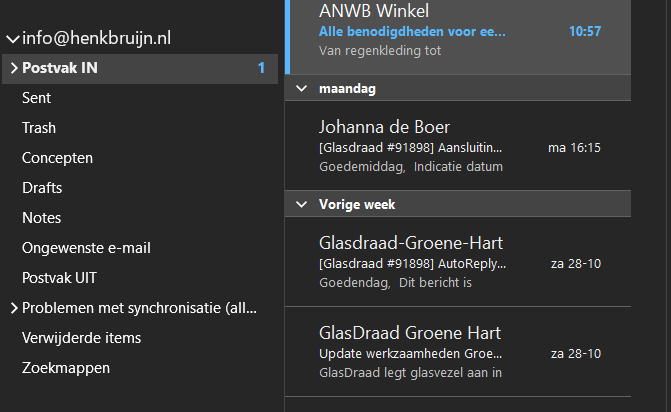Screen dimensions: 671x412
Task: Collapse the maandag group chevron
Action: 302,89
